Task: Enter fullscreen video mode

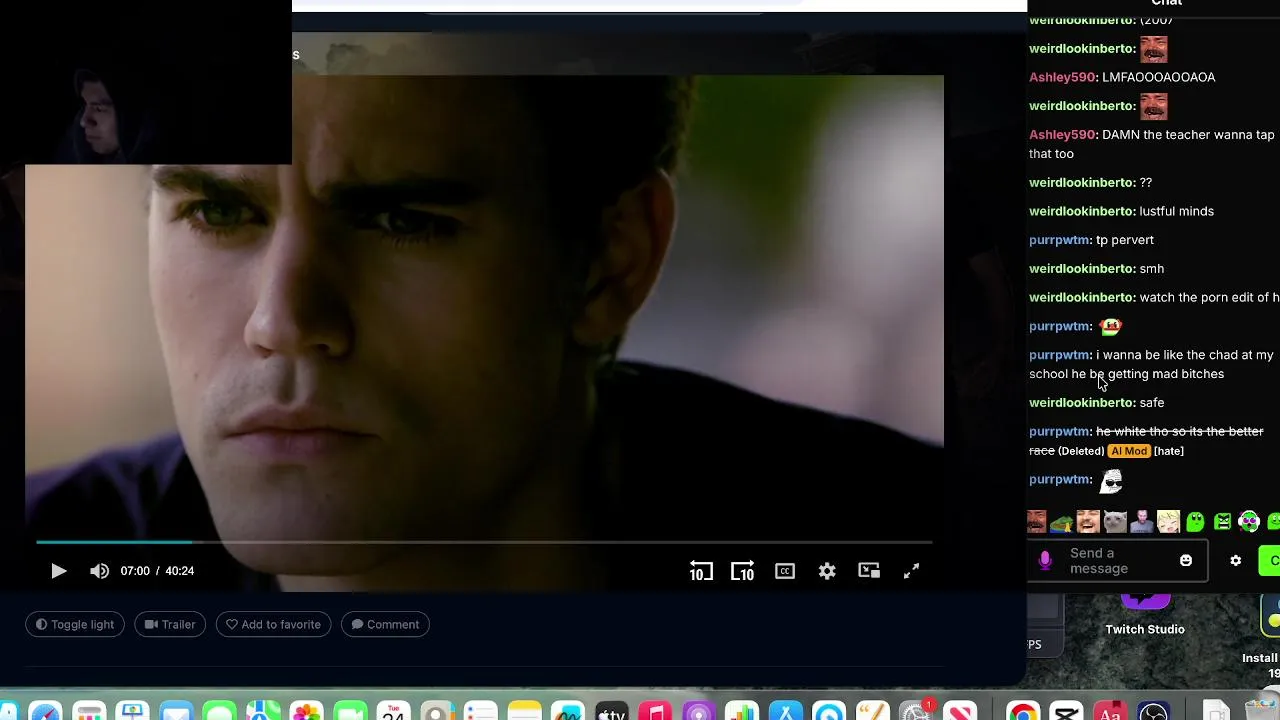Action: (911, 571)
